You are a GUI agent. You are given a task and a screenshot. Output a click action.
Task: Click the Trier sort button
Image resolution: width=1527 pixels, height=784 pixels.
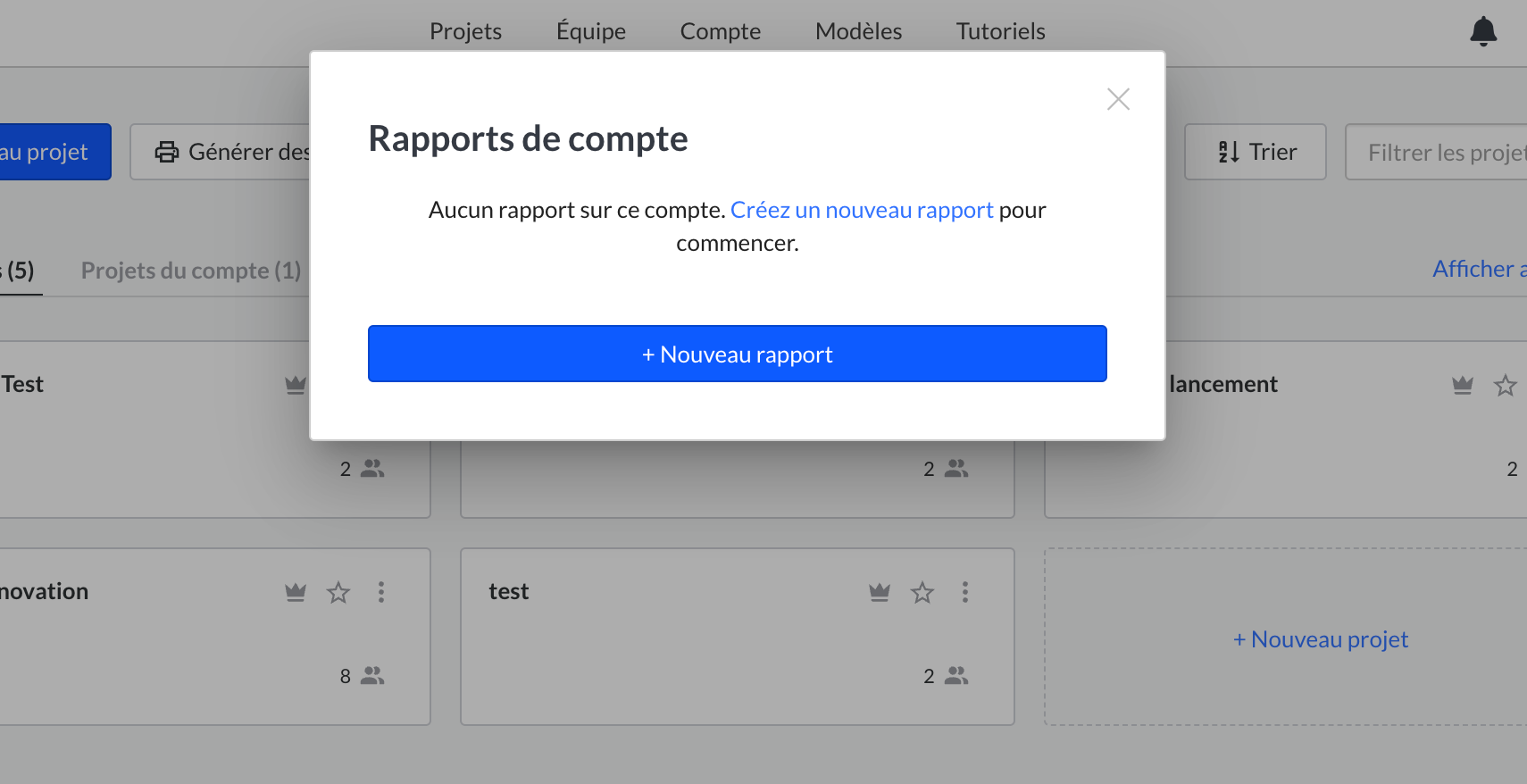pos(1256,152)
